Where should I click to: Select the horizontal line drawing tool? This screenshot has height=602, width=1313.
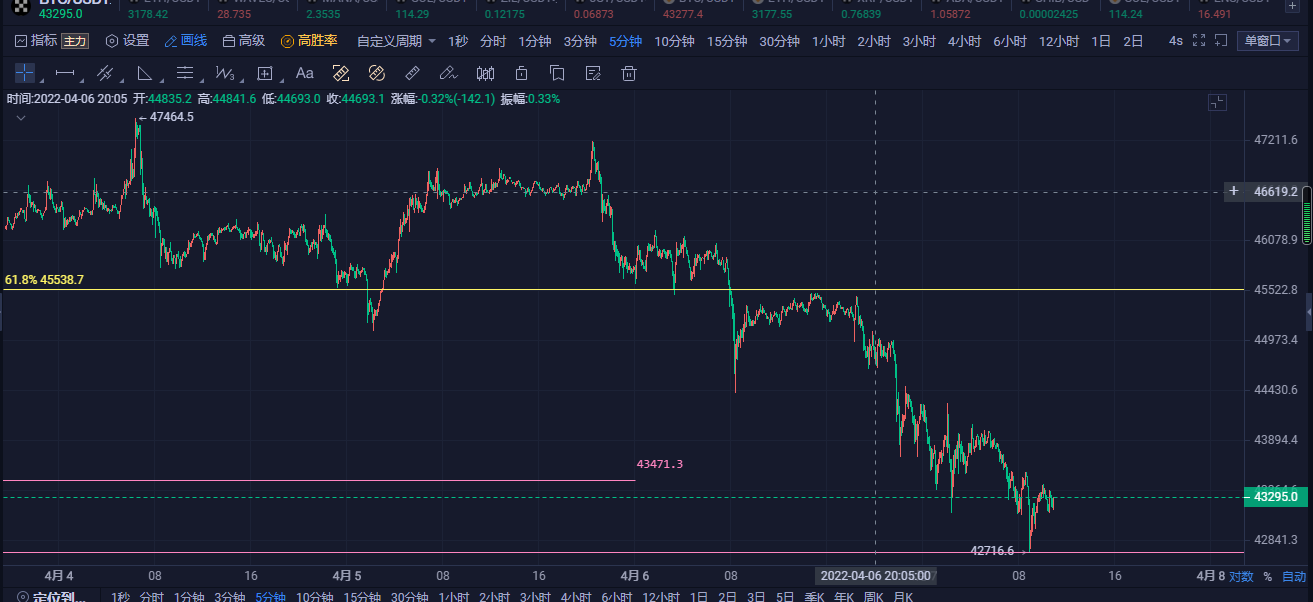(65, 73)
